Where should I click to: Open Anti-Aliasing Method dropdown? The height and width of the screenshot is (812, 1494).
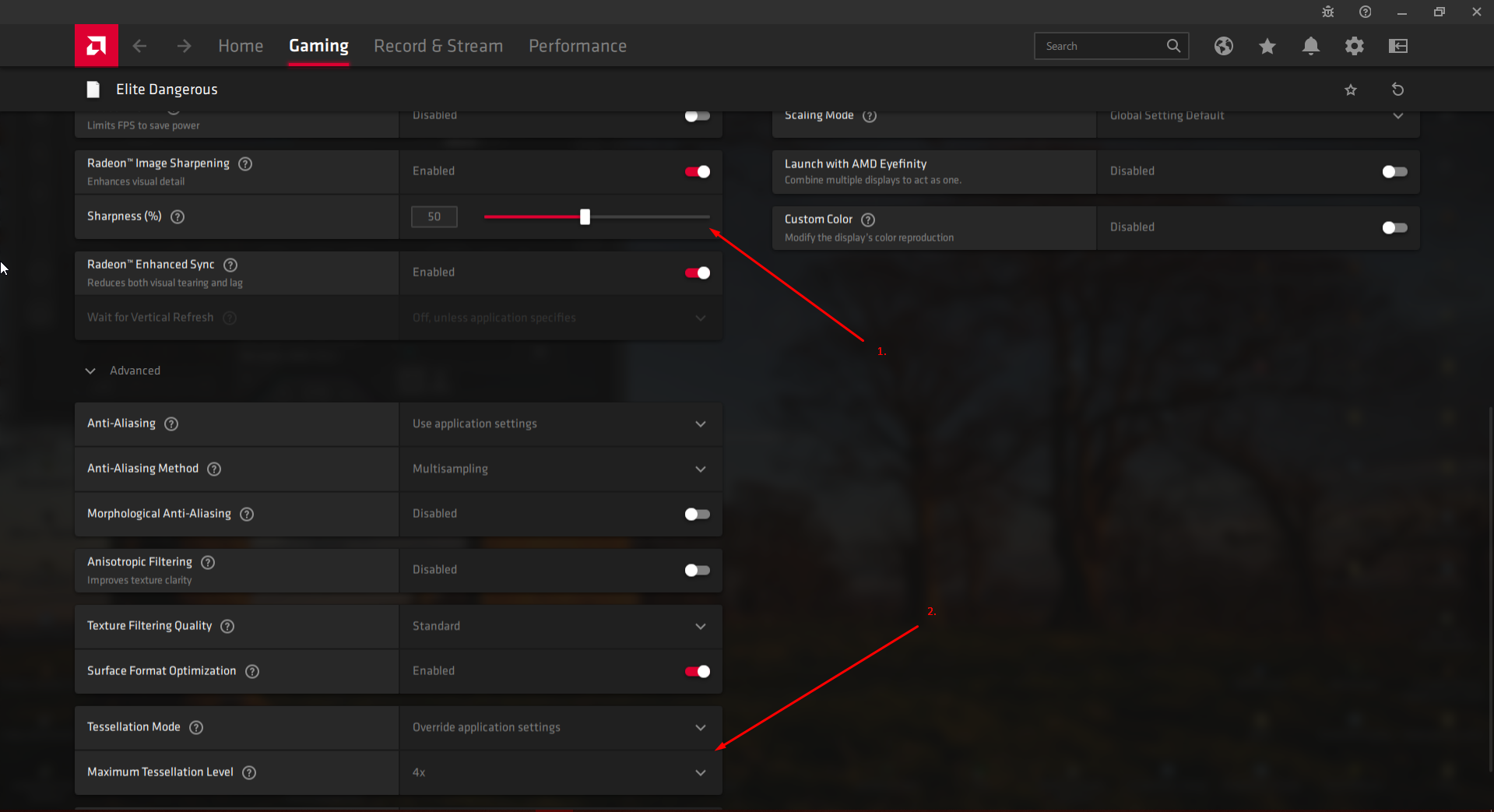click(561, 469)
